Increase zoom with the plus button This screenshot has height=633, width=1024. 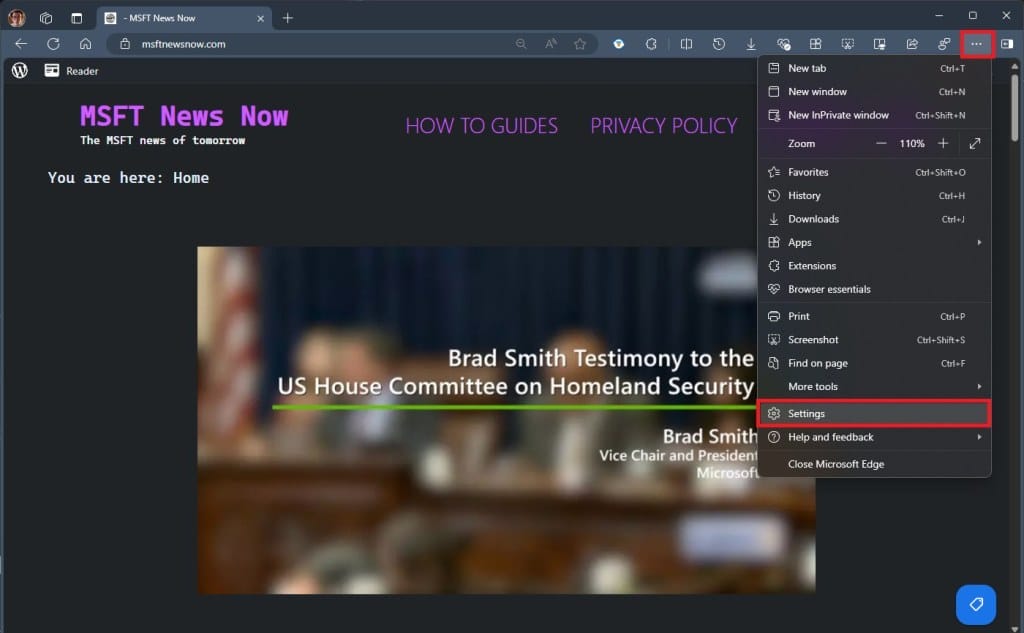pos(941,143)
